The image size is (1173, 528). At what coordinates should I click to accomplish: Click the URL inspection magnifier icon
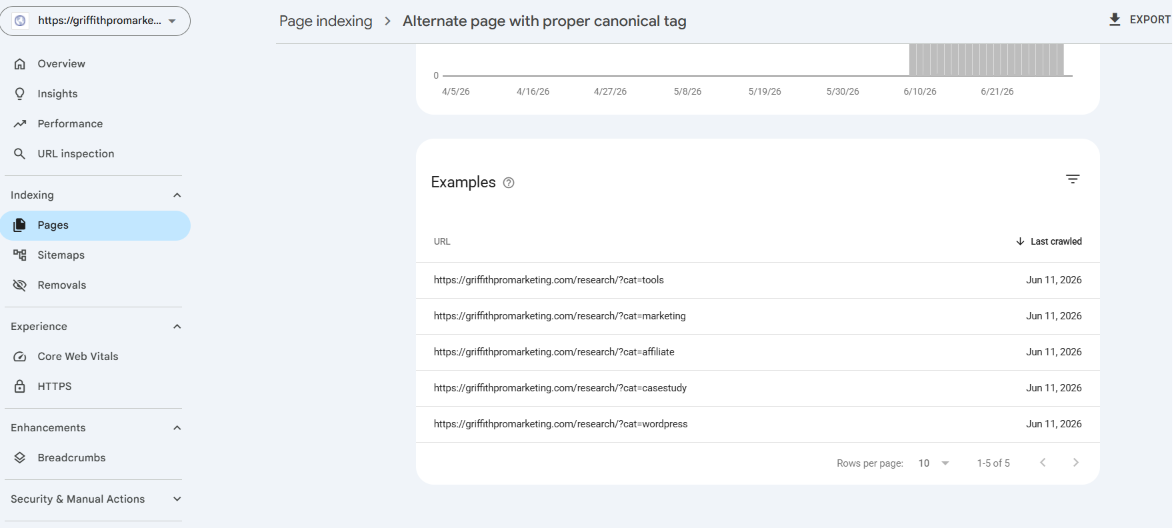tap(20, 153)
